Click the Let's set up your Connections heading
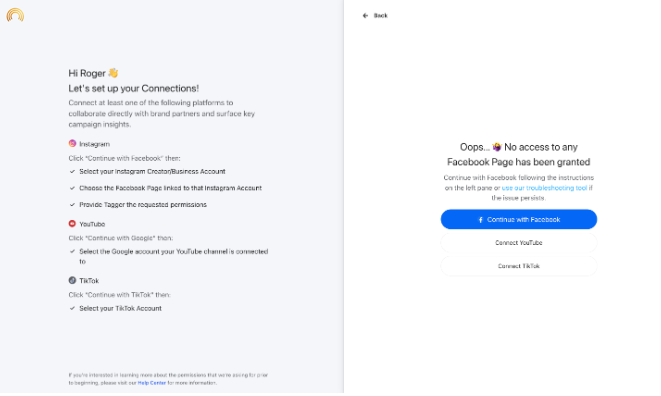Image resolution: width=661 pixels, height=396 pixels. coord(134,89)
